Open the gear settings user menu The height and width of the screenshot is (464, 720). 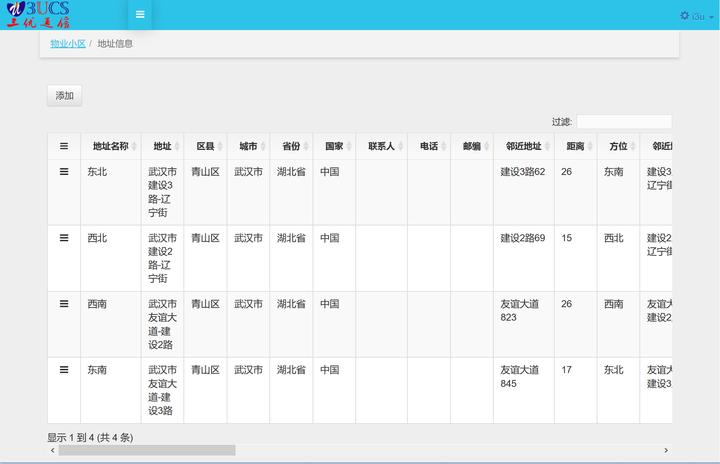pos(697,16)
